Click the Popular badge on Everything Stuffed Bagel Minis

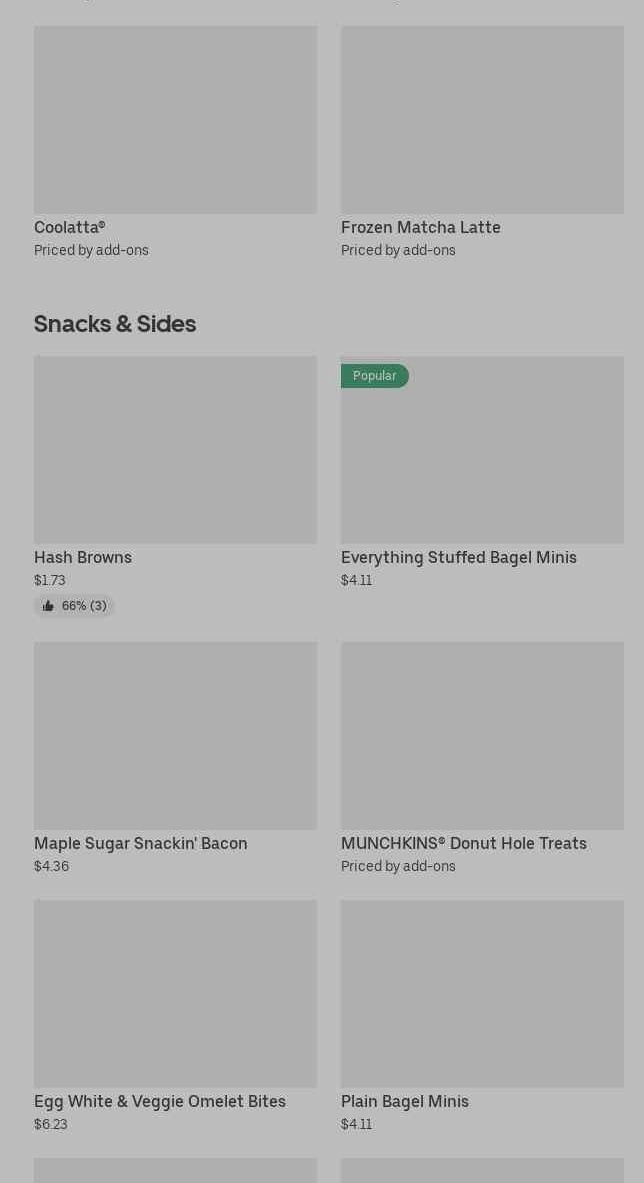(x=374, y=376)
